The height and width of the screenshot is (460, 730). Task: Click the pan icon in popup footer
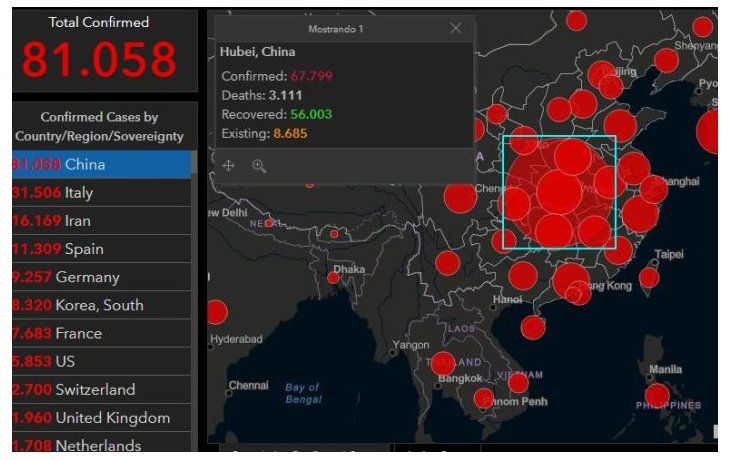click(229, 165)
